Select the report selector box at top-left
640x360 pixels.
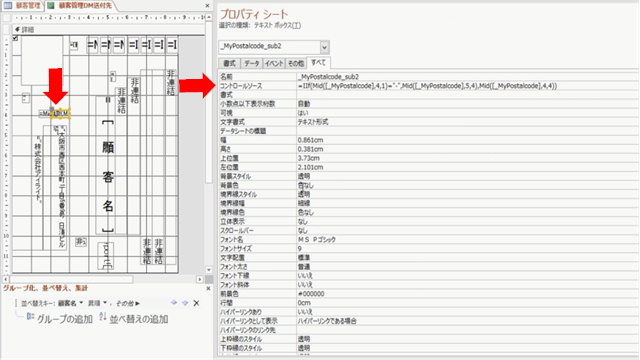click(7, 18)
